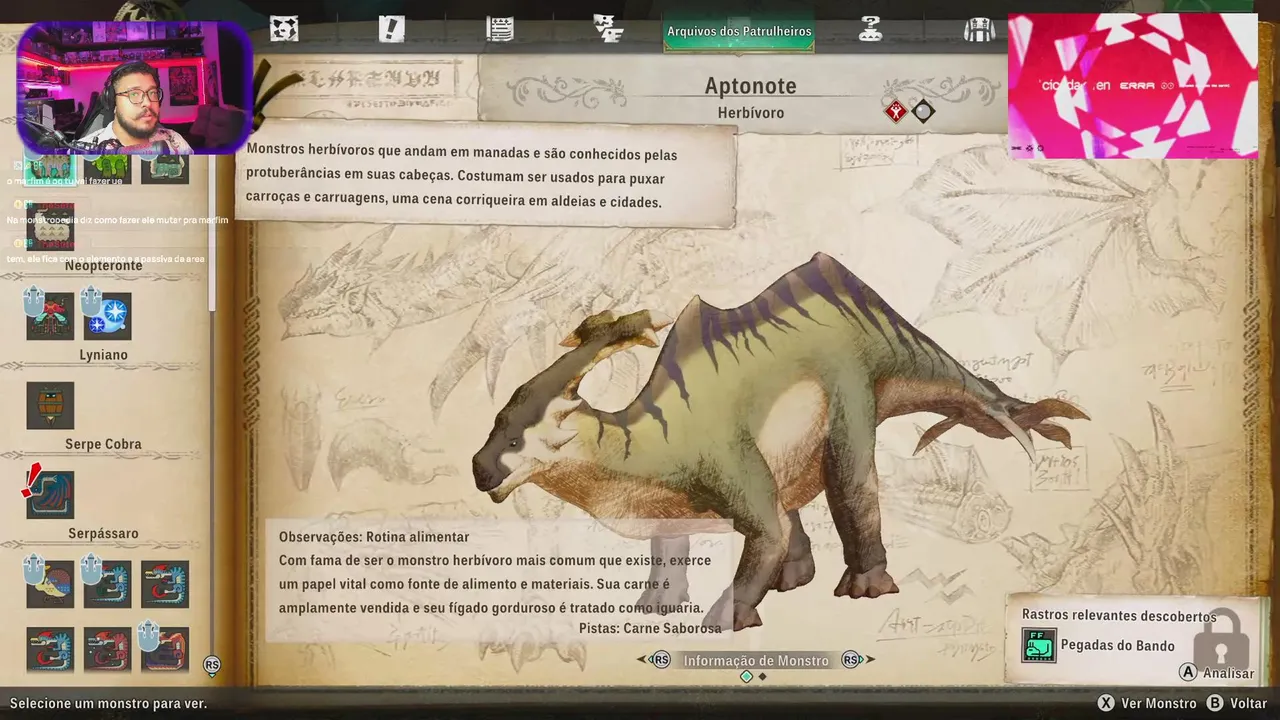Click the green active page indicator dot

tap(746, 677)
